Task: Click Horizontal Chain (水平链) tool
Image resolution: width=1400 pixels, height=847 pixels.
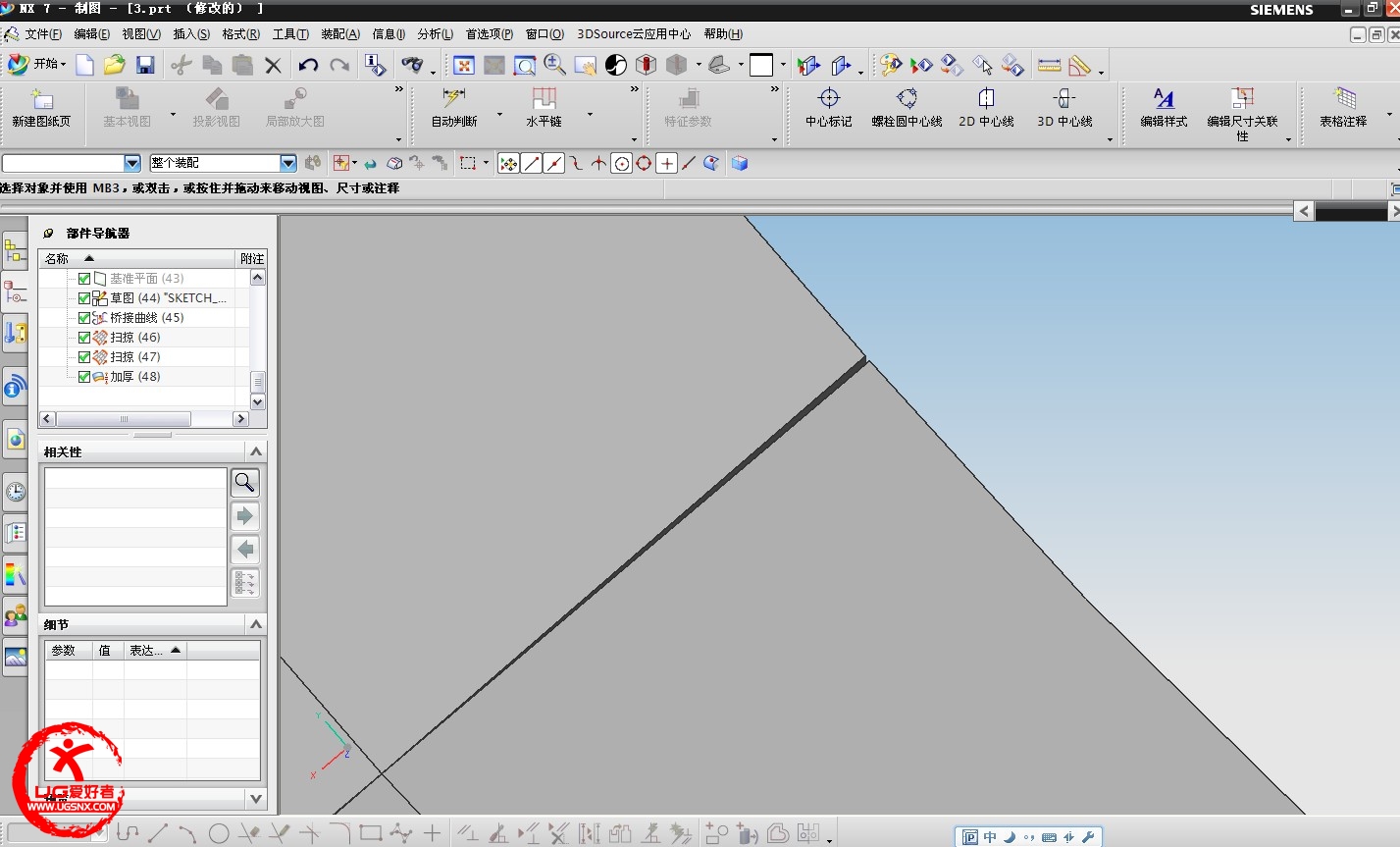Action: tap(544, 108)
